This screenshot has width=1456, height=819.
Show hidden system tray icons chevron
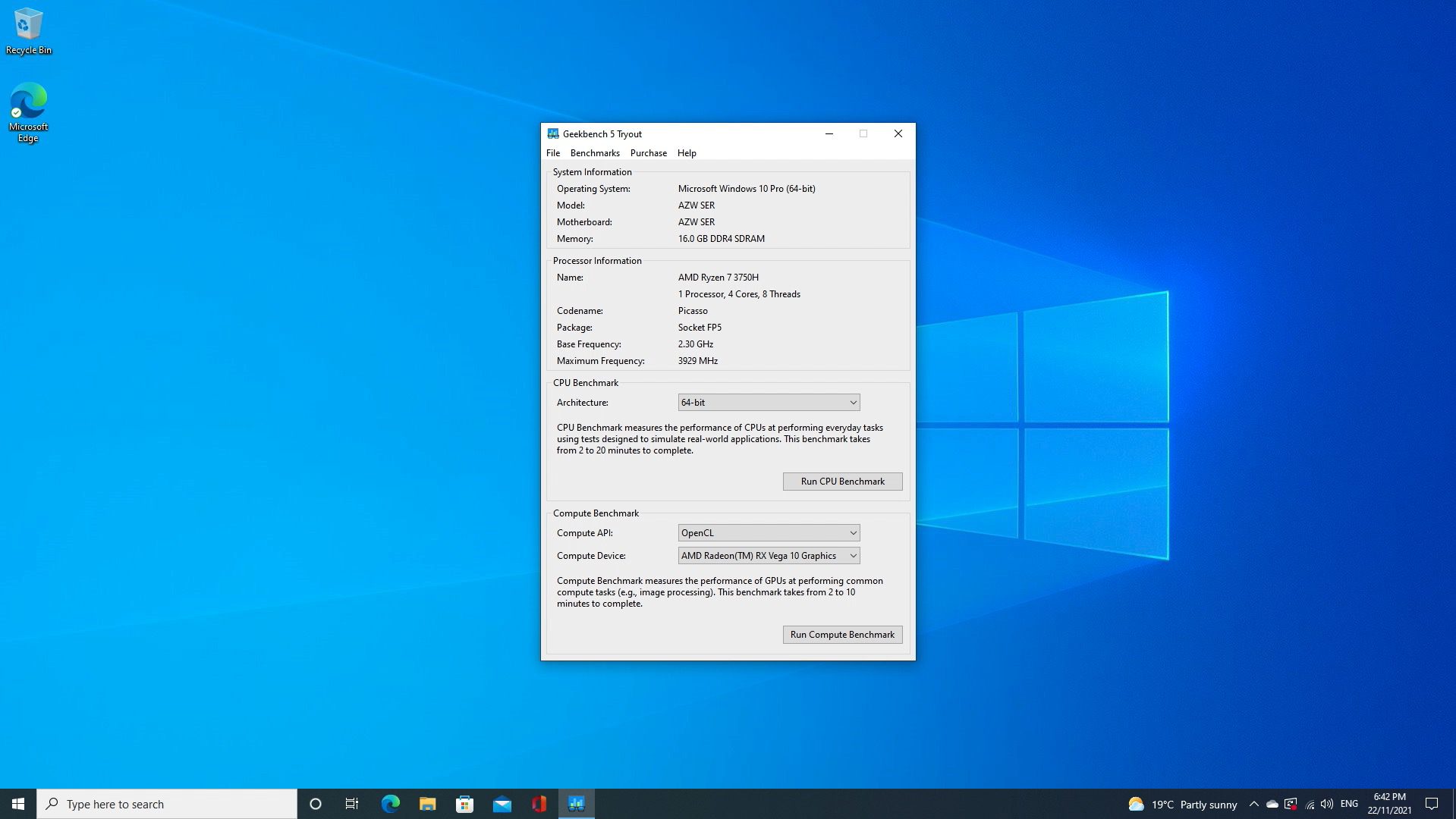pyautogui.click(x=1253, y=804)
